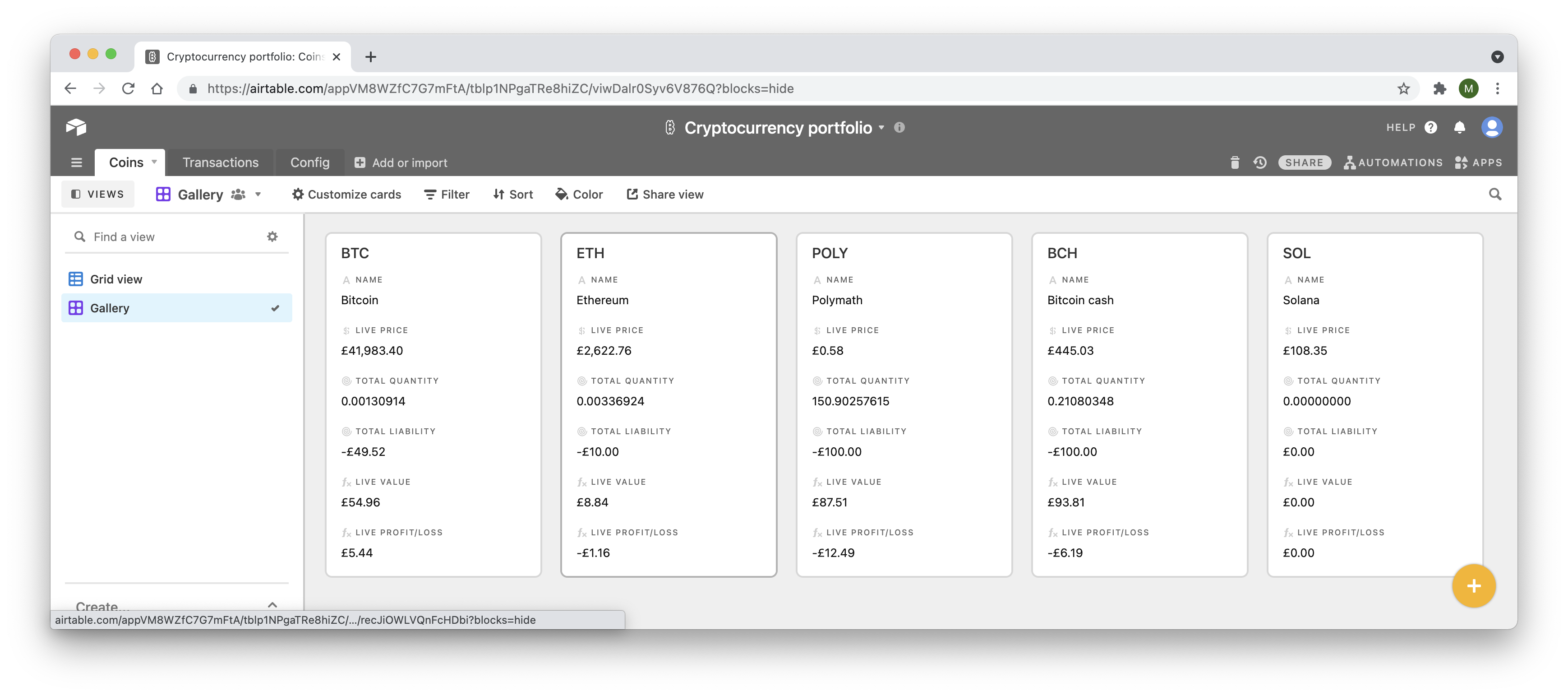Click the Share view option in the toolbar

(x=665, y=194)
